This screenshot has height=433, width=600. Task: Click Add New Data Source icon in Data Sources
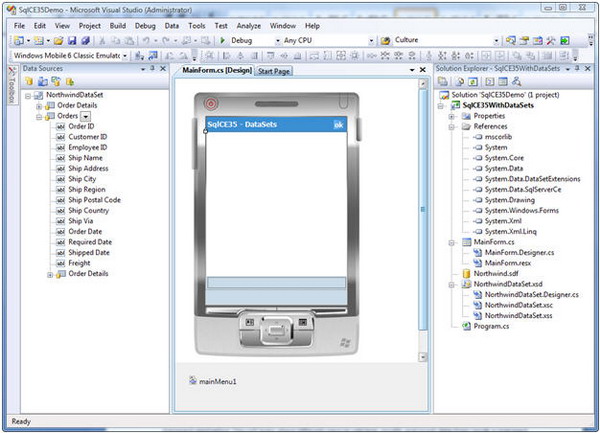pyautogui.click(x=29, y=81)
